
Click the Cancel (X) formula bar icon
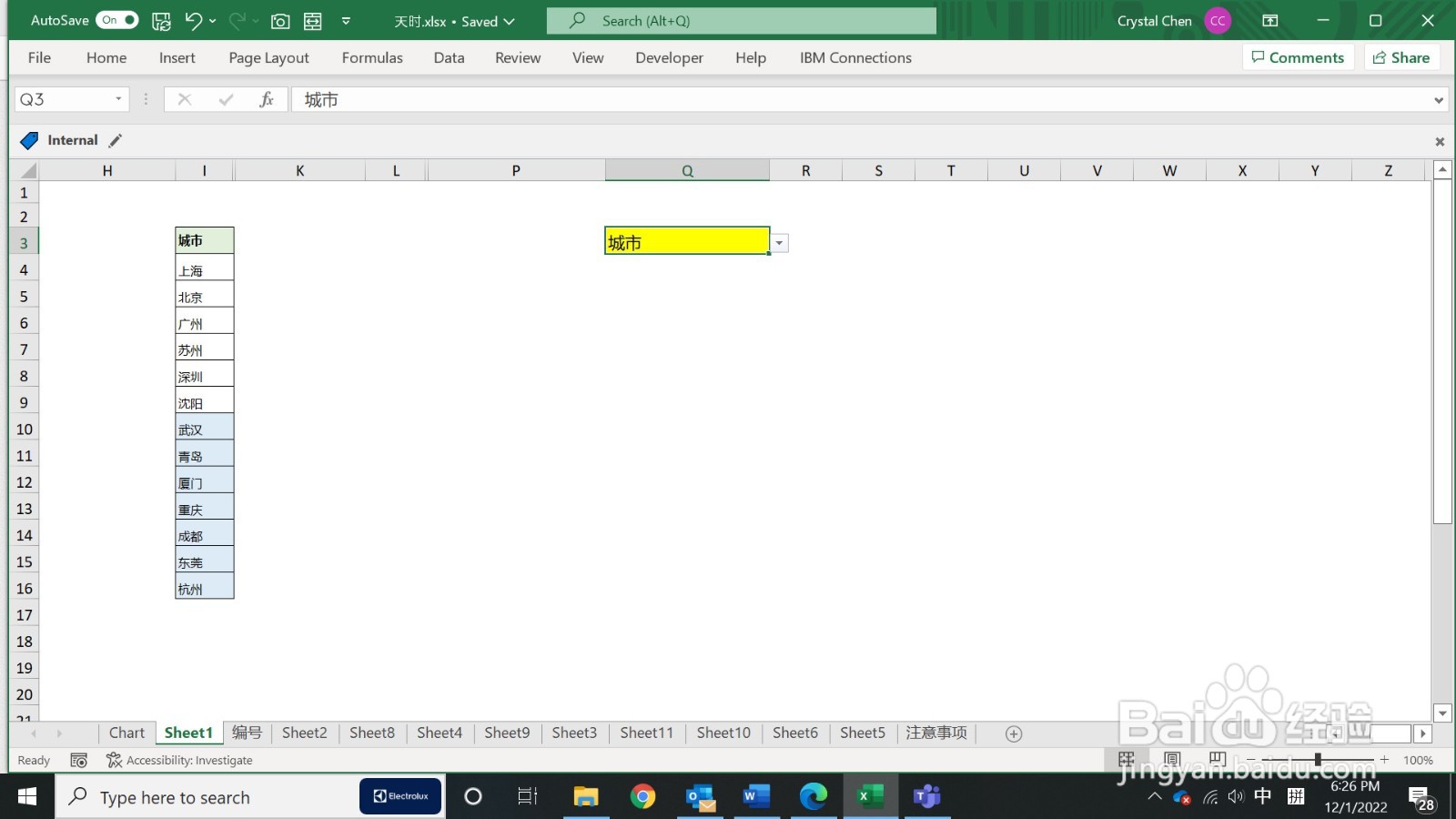[185, 99]
